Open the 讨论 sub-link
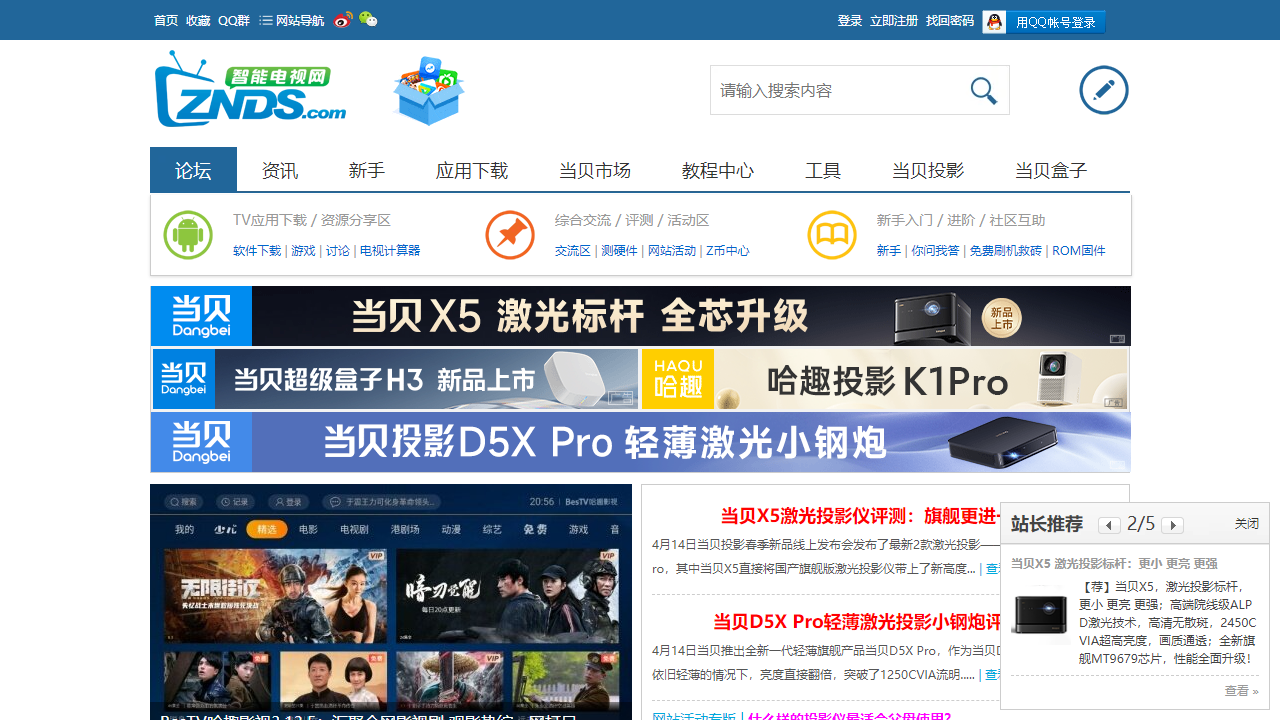The image size is (1280, 720). tap(338, 251)
